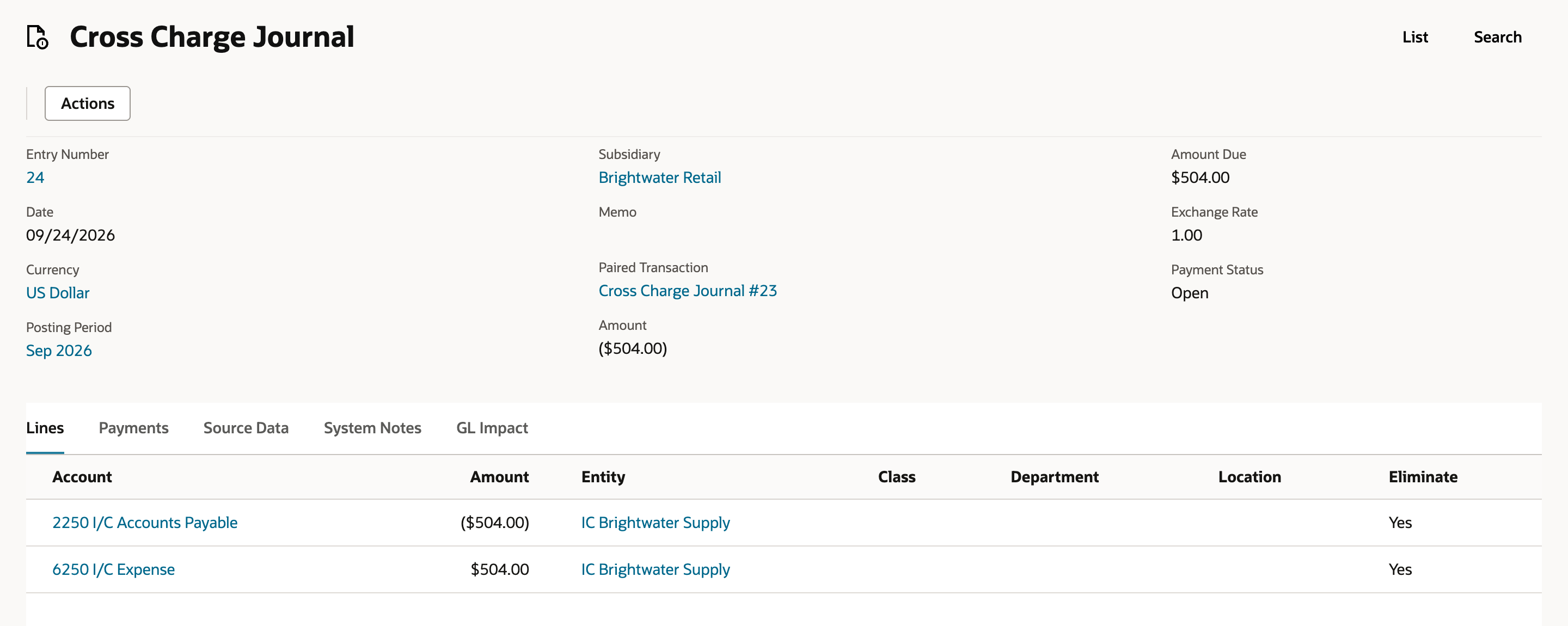Click the Account column header
This screenshot has height=626, width=1568.
(82, 477)
